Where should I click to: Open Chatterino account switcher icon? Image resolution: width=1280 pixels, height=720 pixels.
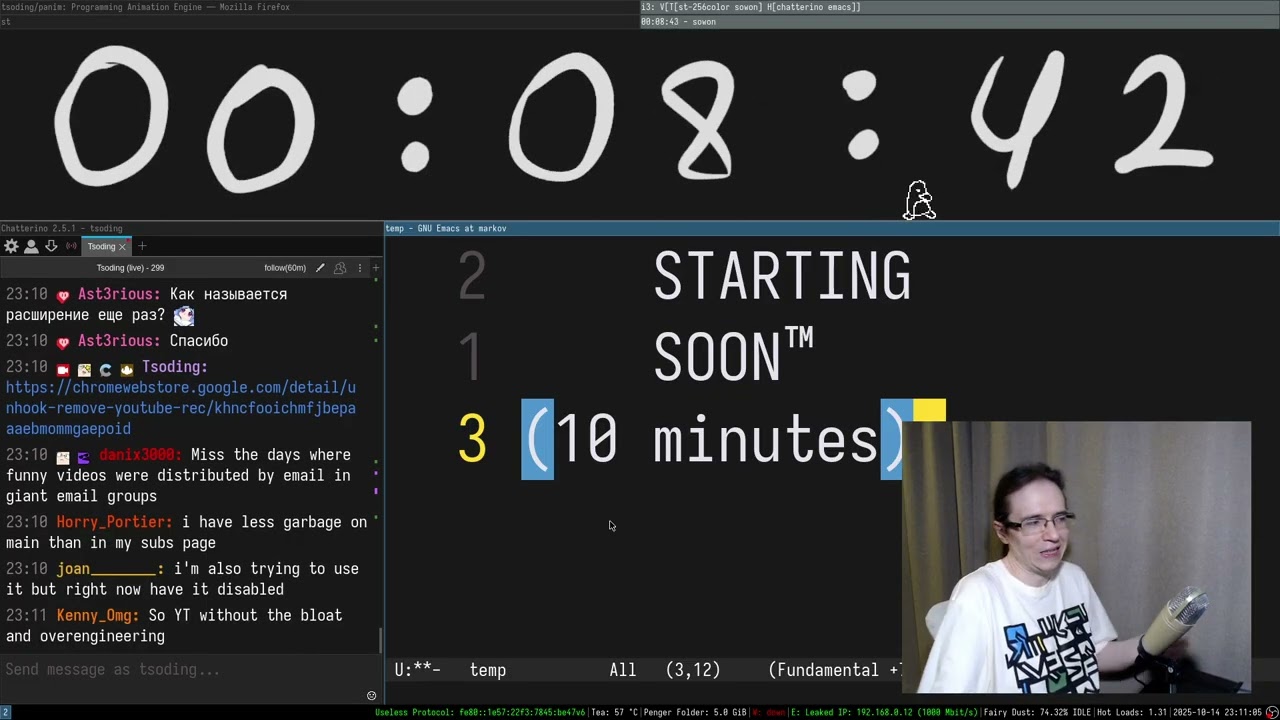31,246
